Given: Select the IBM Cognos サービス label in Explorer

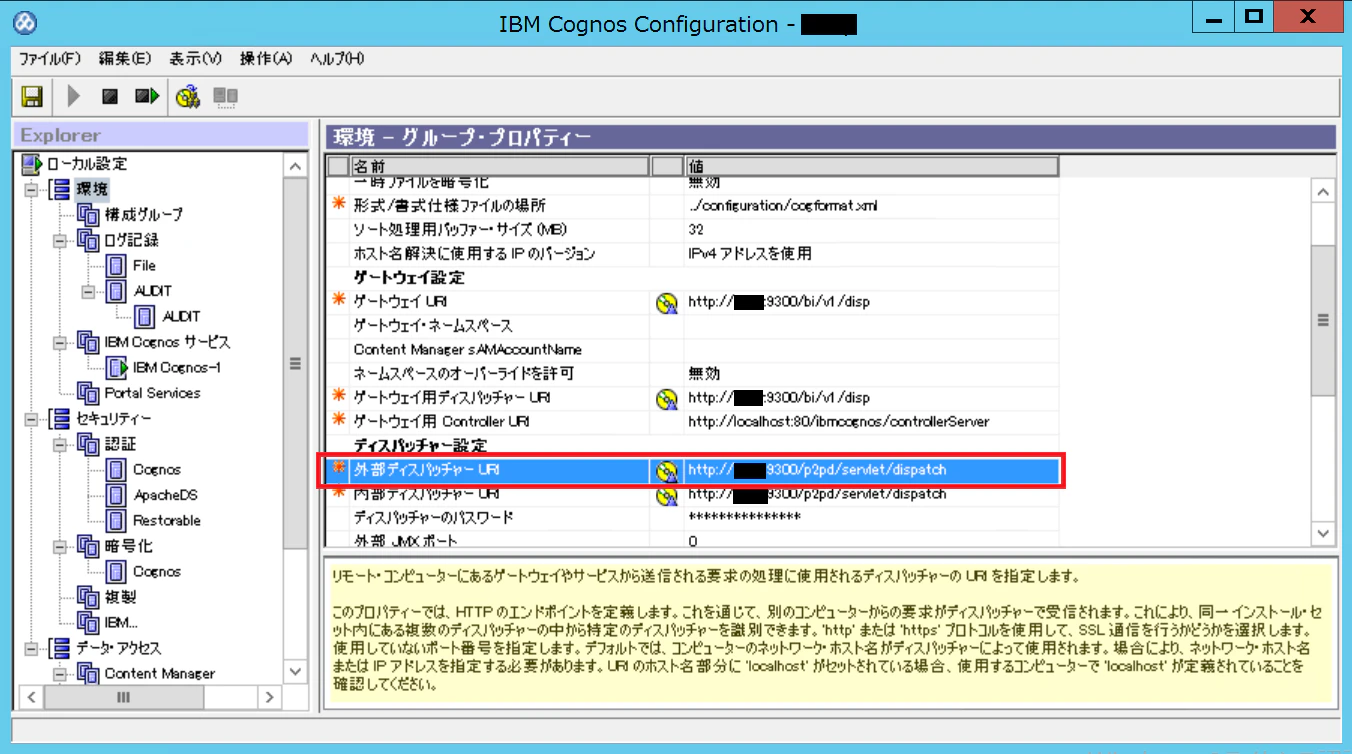Looking at the screenshot, I should pyautogui.click(x=167, y=342).
